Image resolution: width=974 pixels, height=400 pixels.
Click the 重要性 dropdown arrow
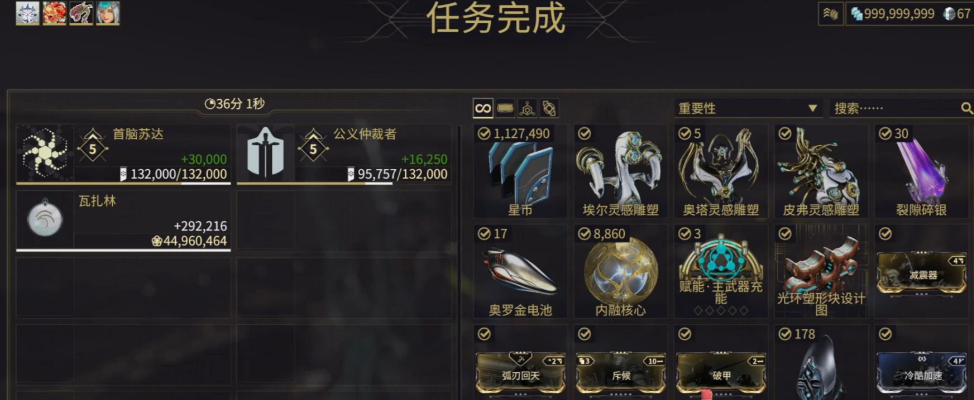tap(812, 109)
